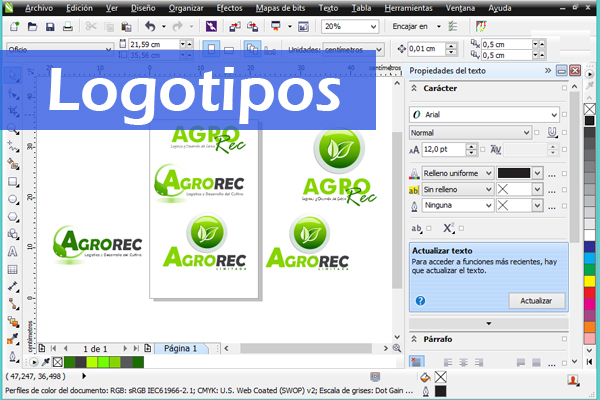Click more options next to Sin relleno

[x=551, y=191]
